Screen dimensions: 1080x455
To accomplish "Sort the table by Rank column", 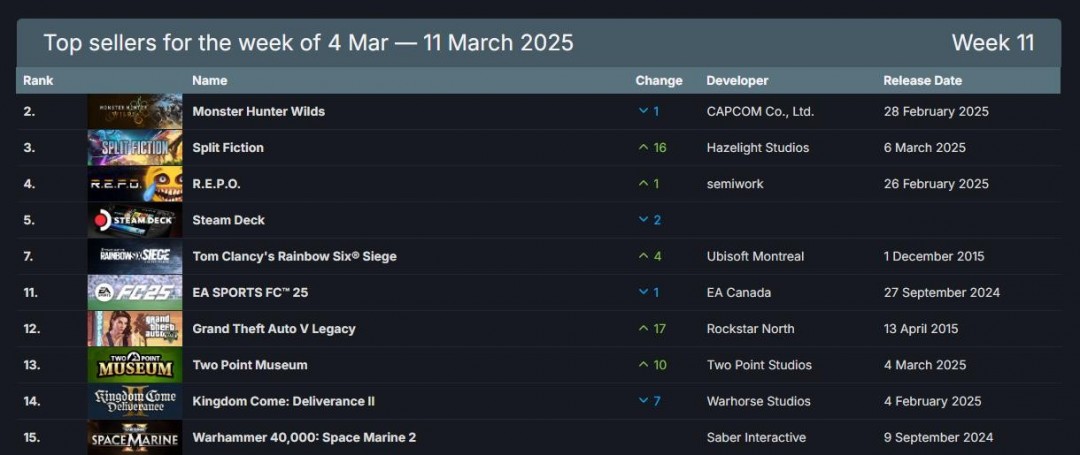I will point(38,80).
